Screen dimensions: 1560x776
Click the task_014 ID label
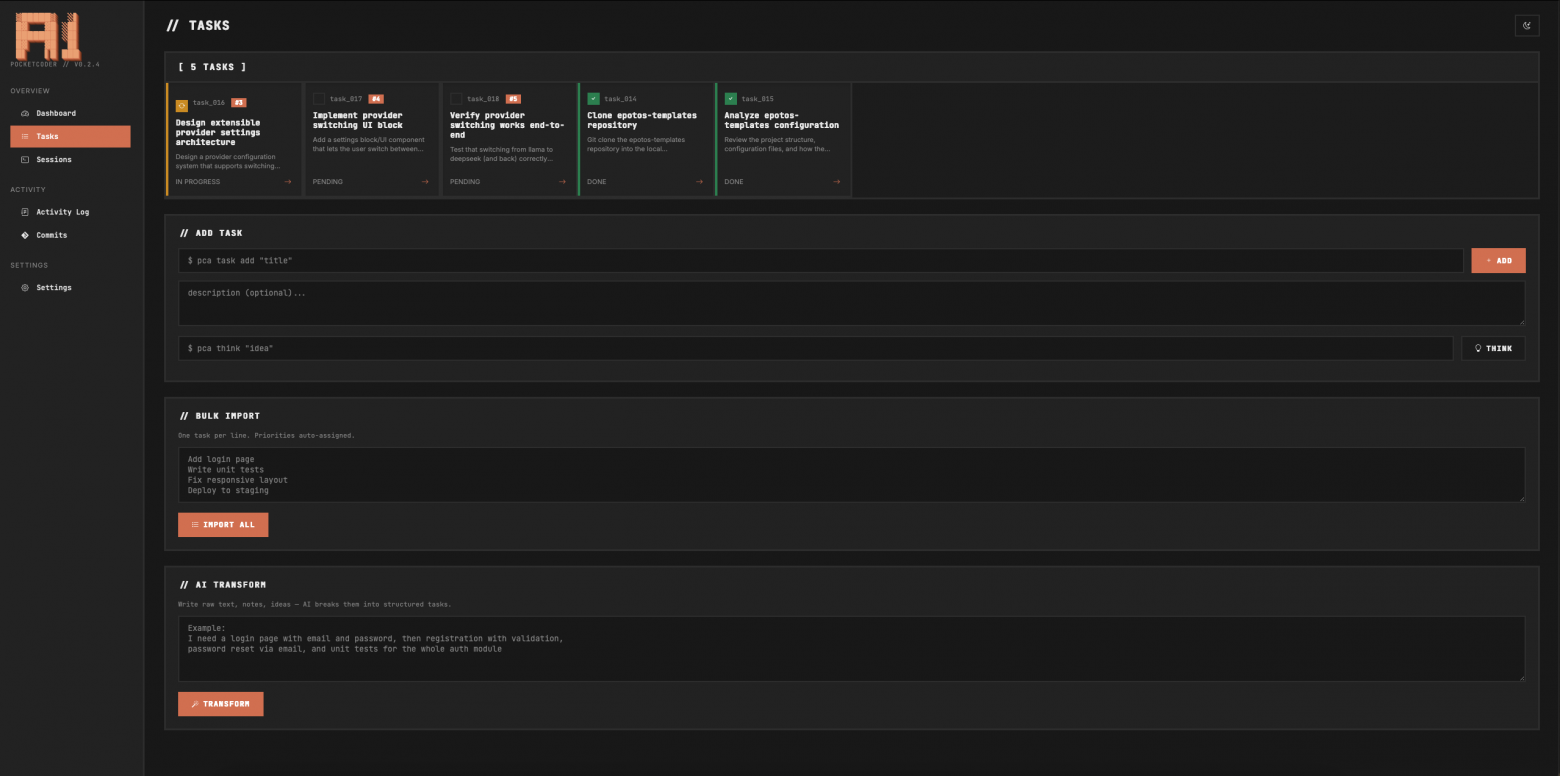(x=620, y=99)
